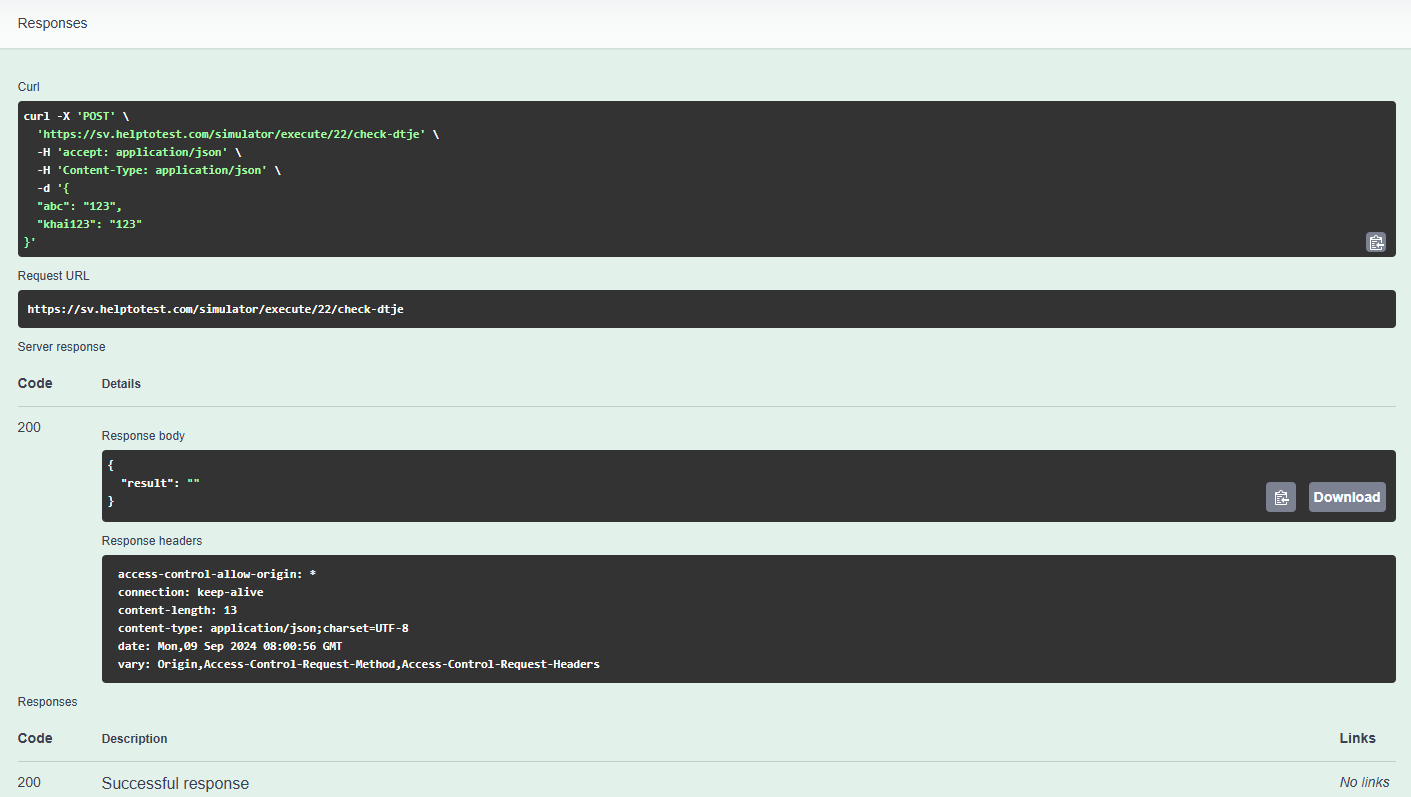Copy the response body to clipboard
The height and width of the screenshot is (797, 1411).
(x=1281, y=497)
